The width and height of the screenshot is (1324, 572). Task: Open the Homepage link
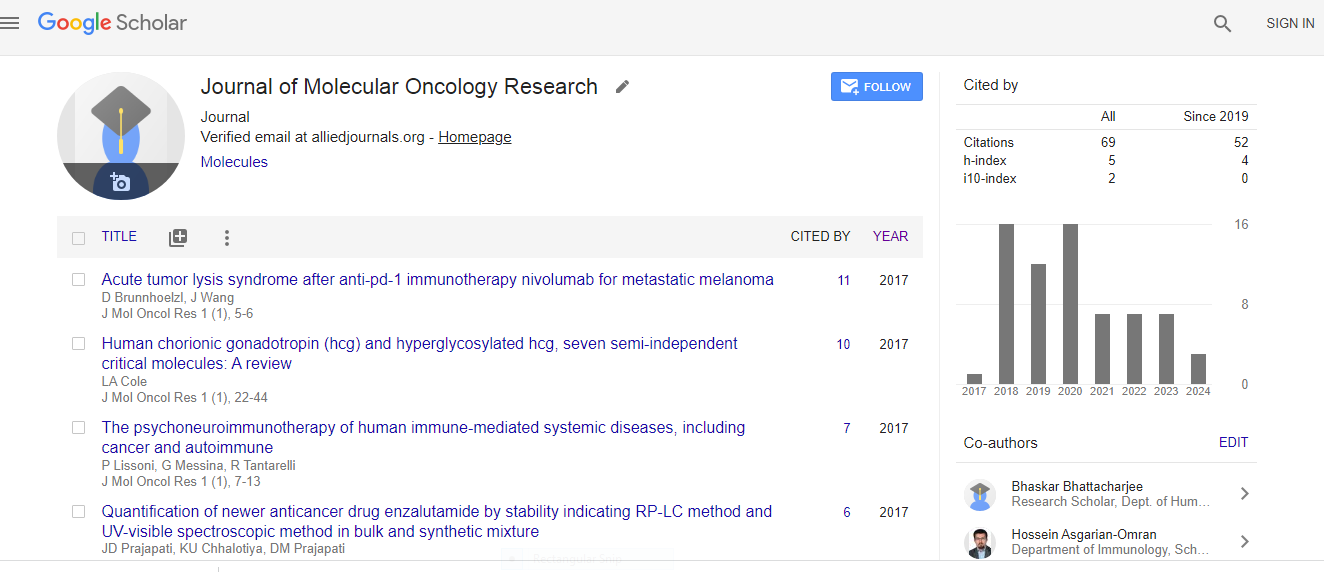pyautogui.click(x=474, y=137)
